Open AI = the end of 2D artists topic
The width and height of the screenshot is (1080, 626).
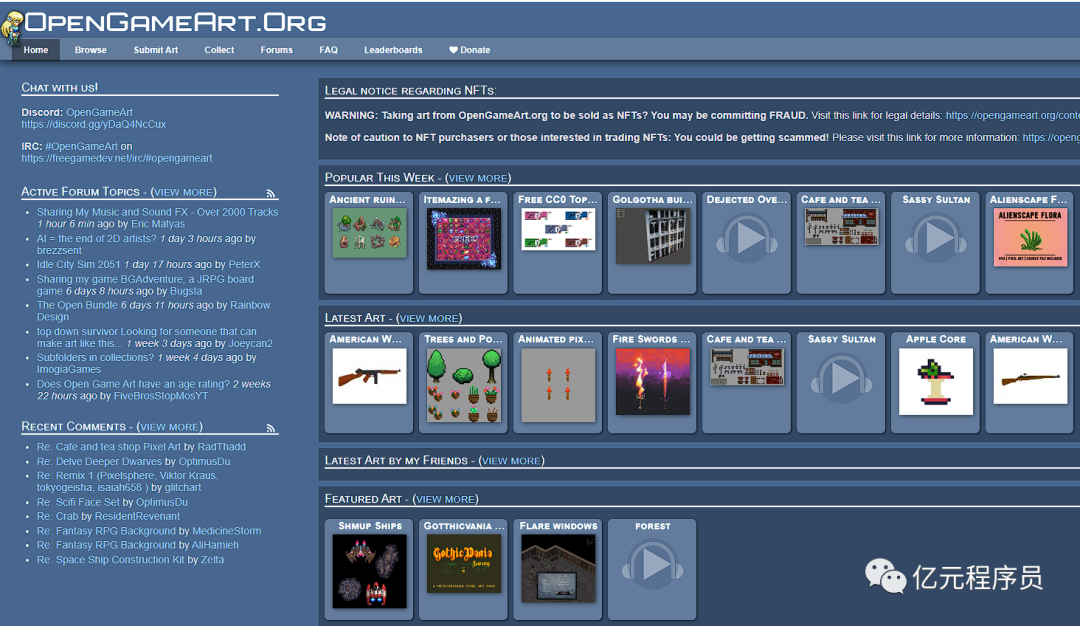pyautogui.click(x=96, y=238)
